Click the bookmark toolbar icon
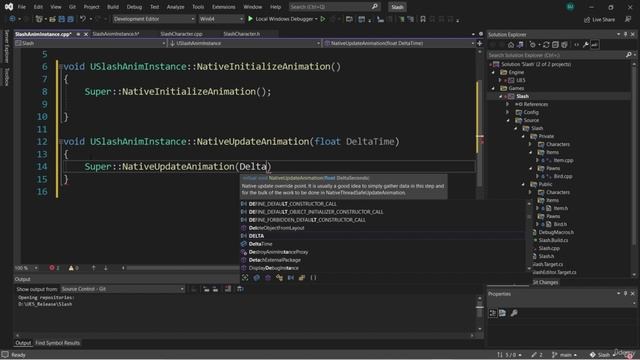This screenshot has width=640, height=360. pos(423,19)
